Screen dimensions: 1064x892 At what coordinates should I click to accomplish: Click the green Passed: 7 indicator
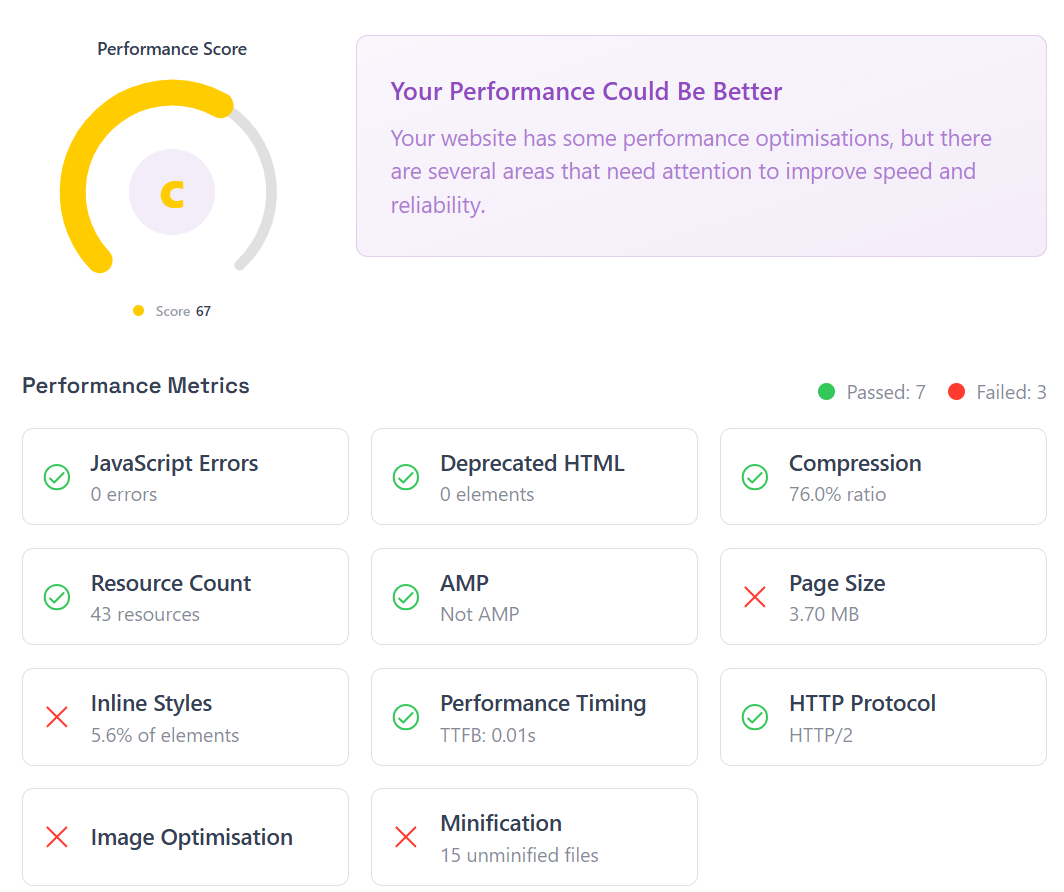click(871, 392)
